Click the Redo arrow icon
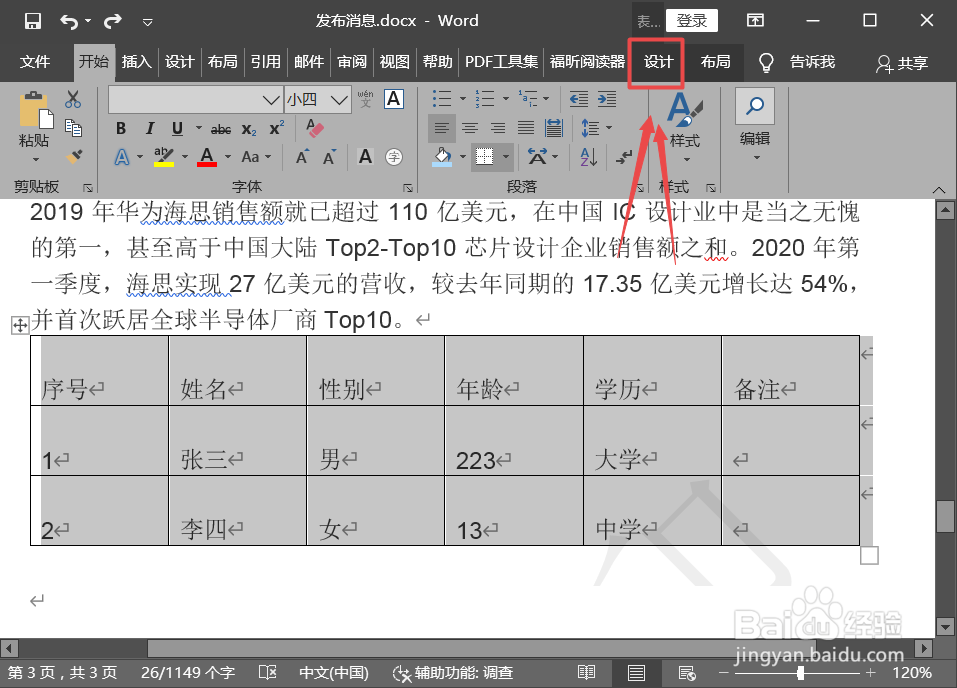Viewport: 957px width, 688px height. (112, 22)
